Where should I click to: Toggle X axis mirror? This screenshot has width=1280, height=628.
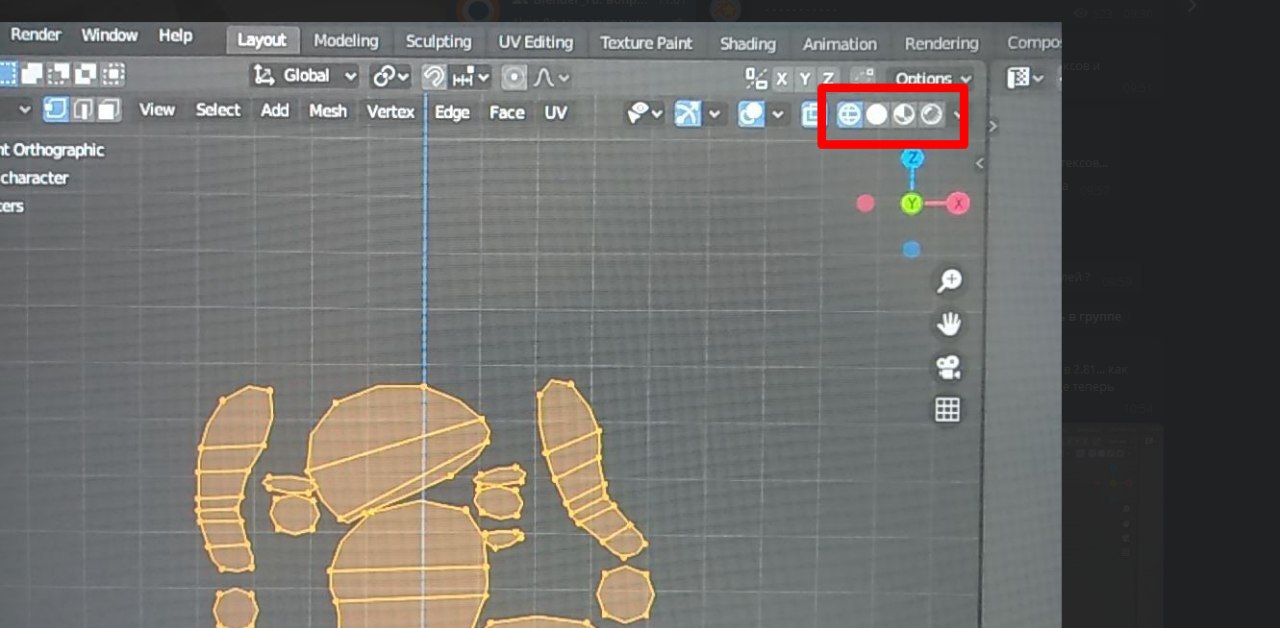782,78
